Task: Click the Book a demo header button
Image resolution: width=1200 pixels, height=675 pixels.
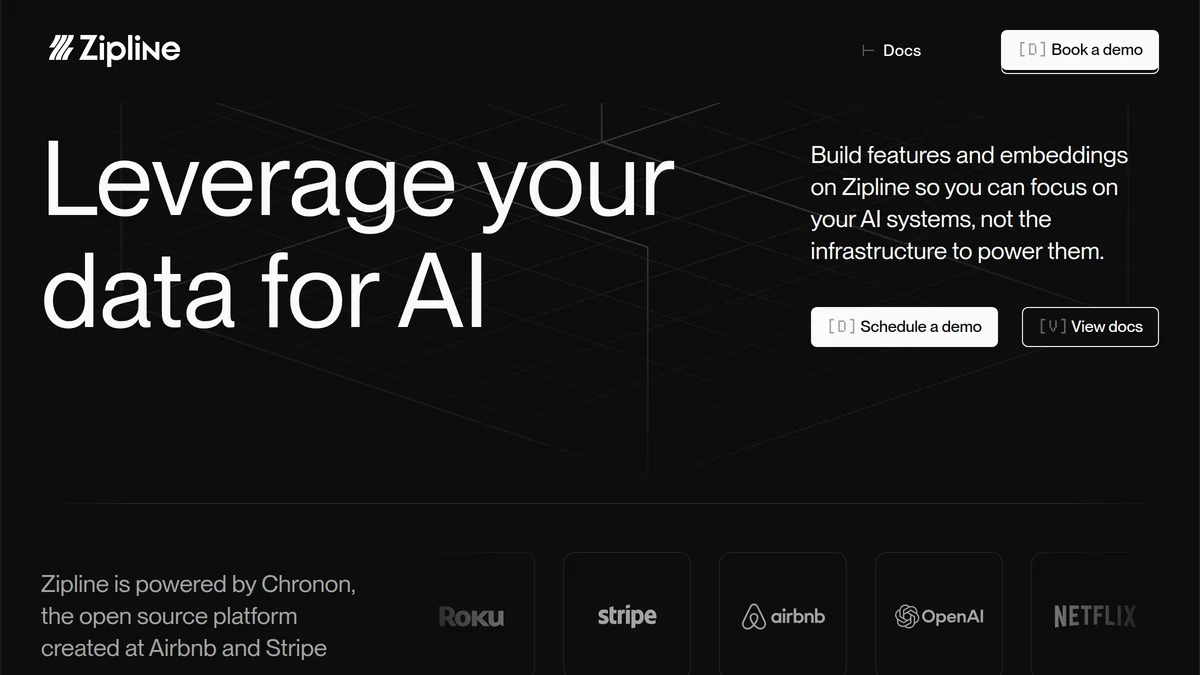Action: 1079,50
